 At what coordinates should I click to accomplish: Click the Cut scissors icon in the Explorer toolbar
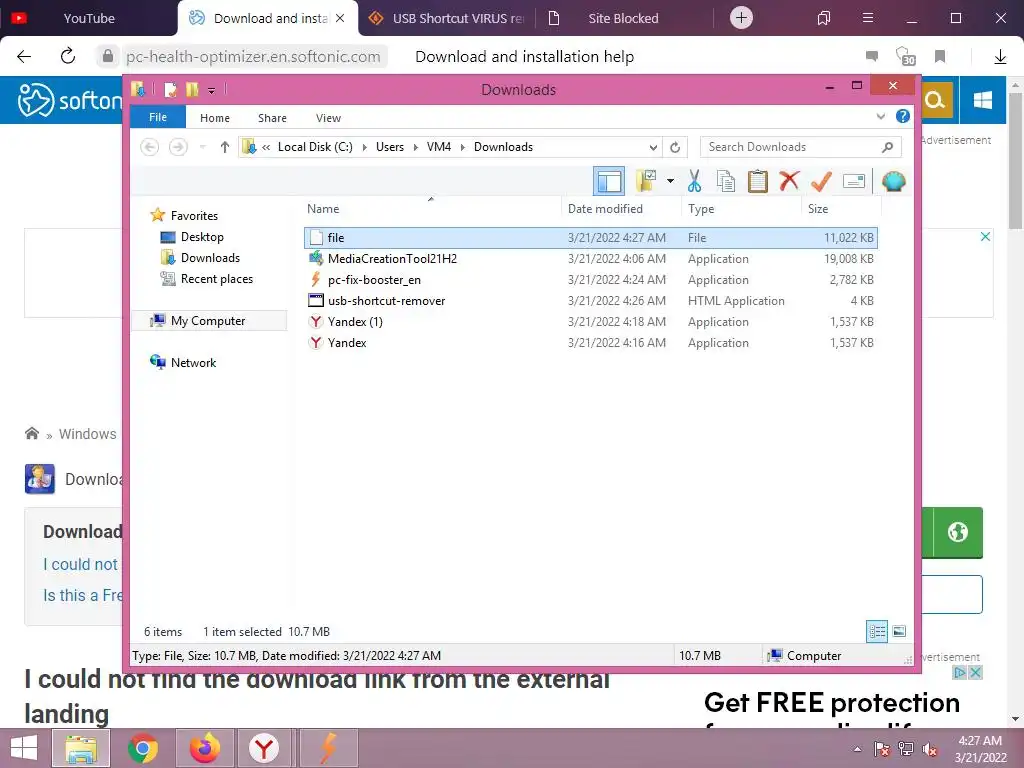[x=694, y=181]
